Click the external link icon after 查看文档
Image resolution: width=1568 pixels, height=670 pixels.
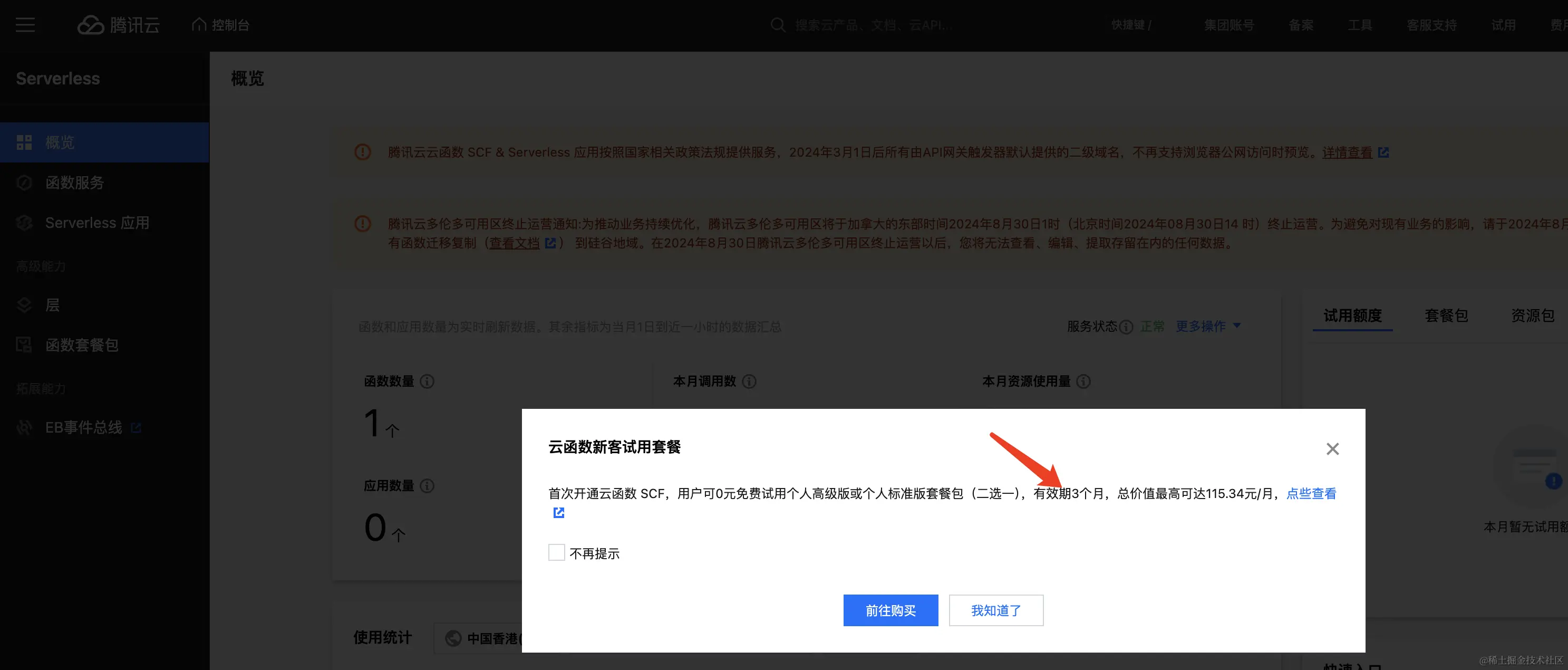550,243
